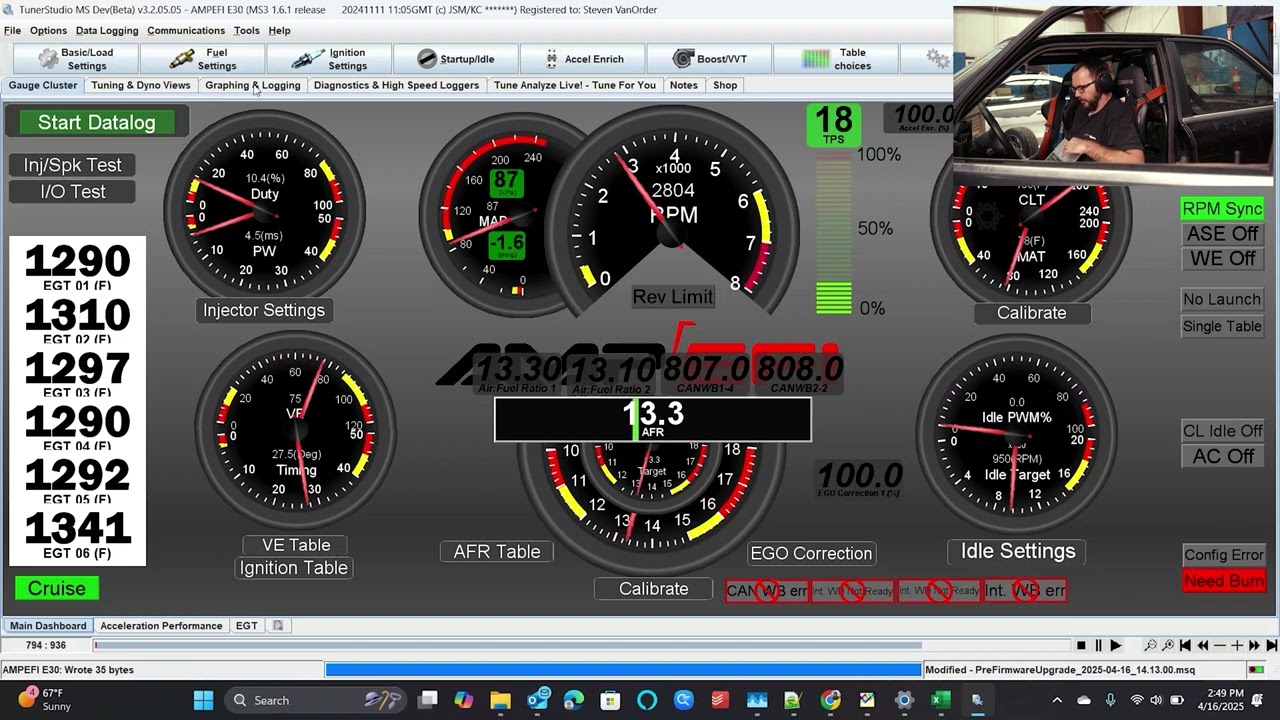The image size is (1280, 720).
Task: Open the Tools menu
Action: (247, 31)
